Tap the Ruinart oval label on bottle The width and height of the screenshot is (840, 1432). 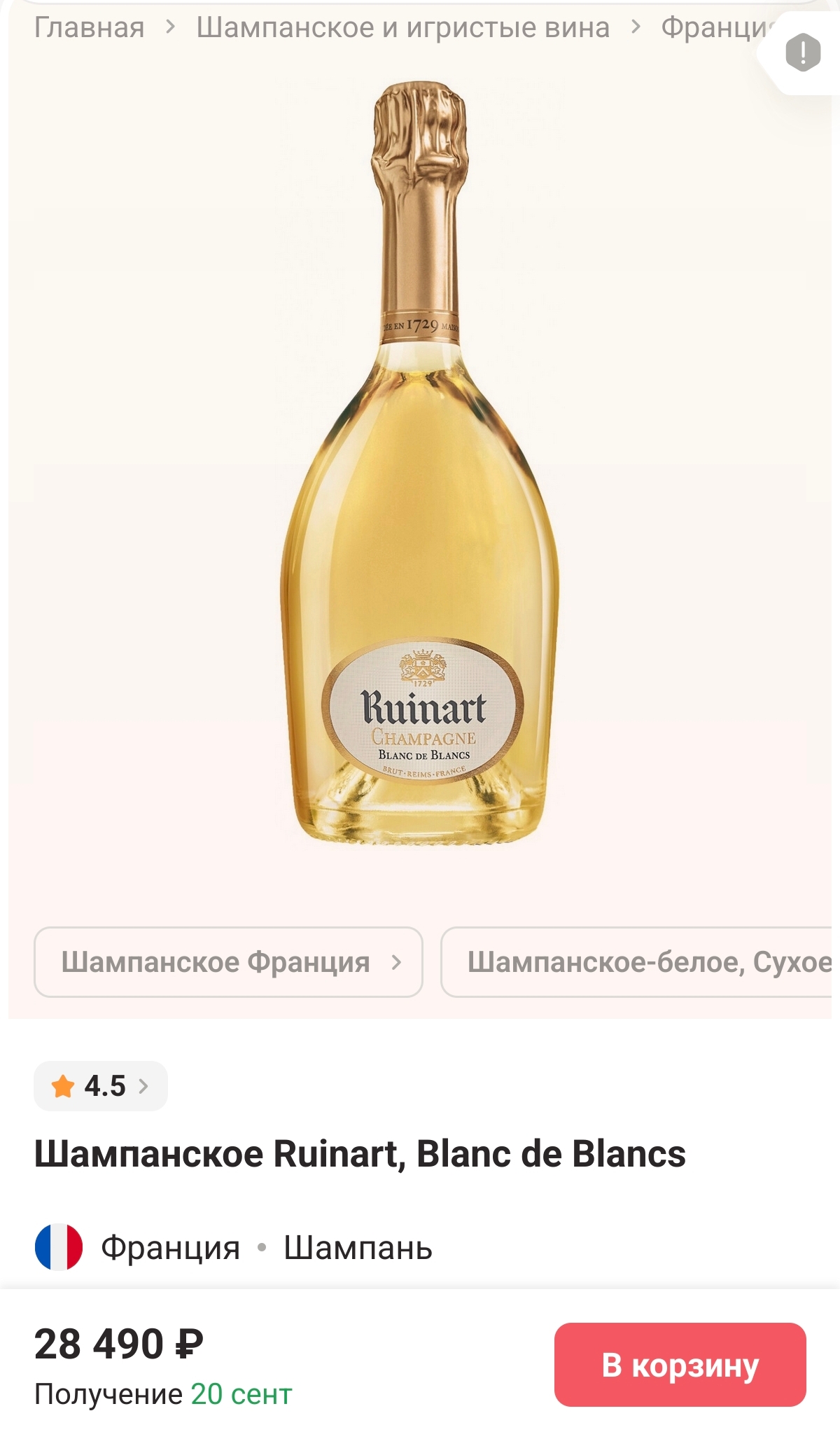423,711
